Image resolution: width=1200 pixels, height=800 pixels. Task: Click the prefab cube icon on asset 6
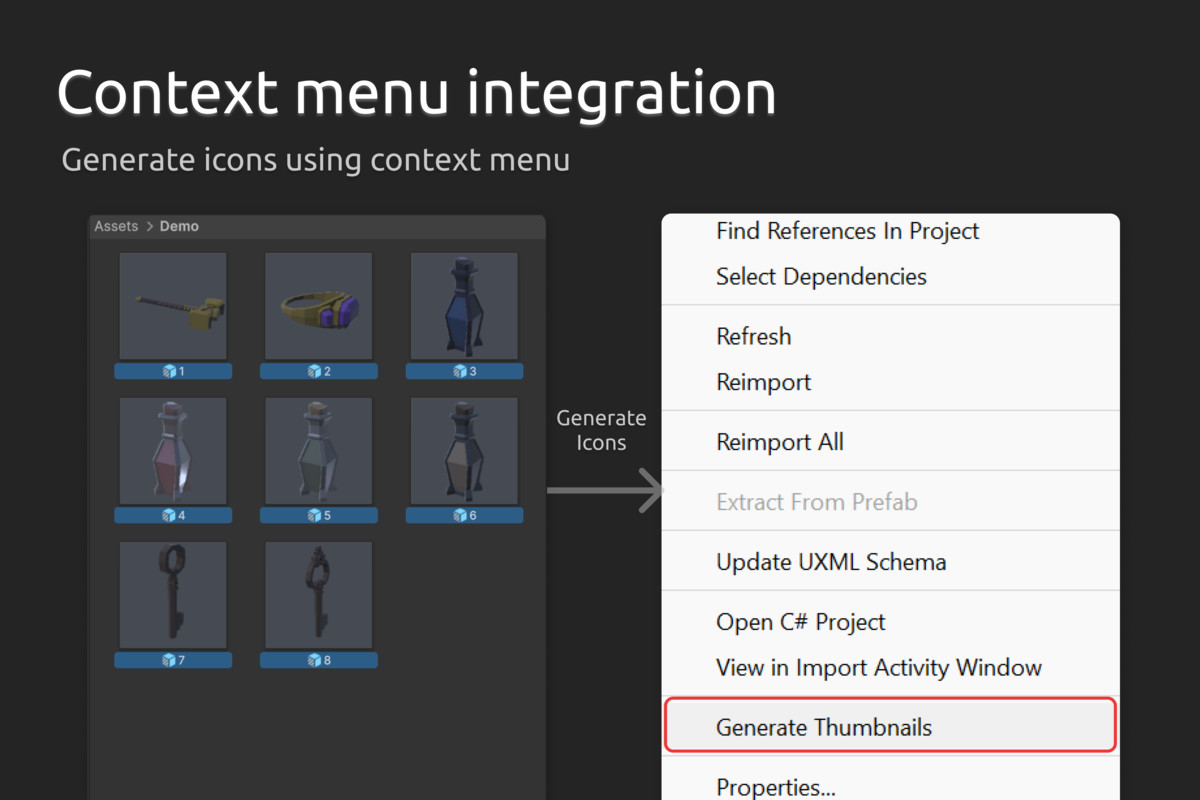coord(458,515)
